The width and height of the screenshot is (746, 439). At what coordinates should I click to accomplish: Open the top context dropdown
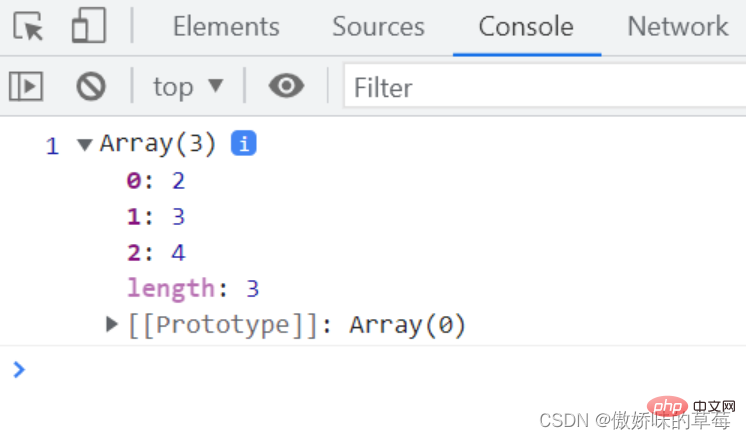[188, 87]
